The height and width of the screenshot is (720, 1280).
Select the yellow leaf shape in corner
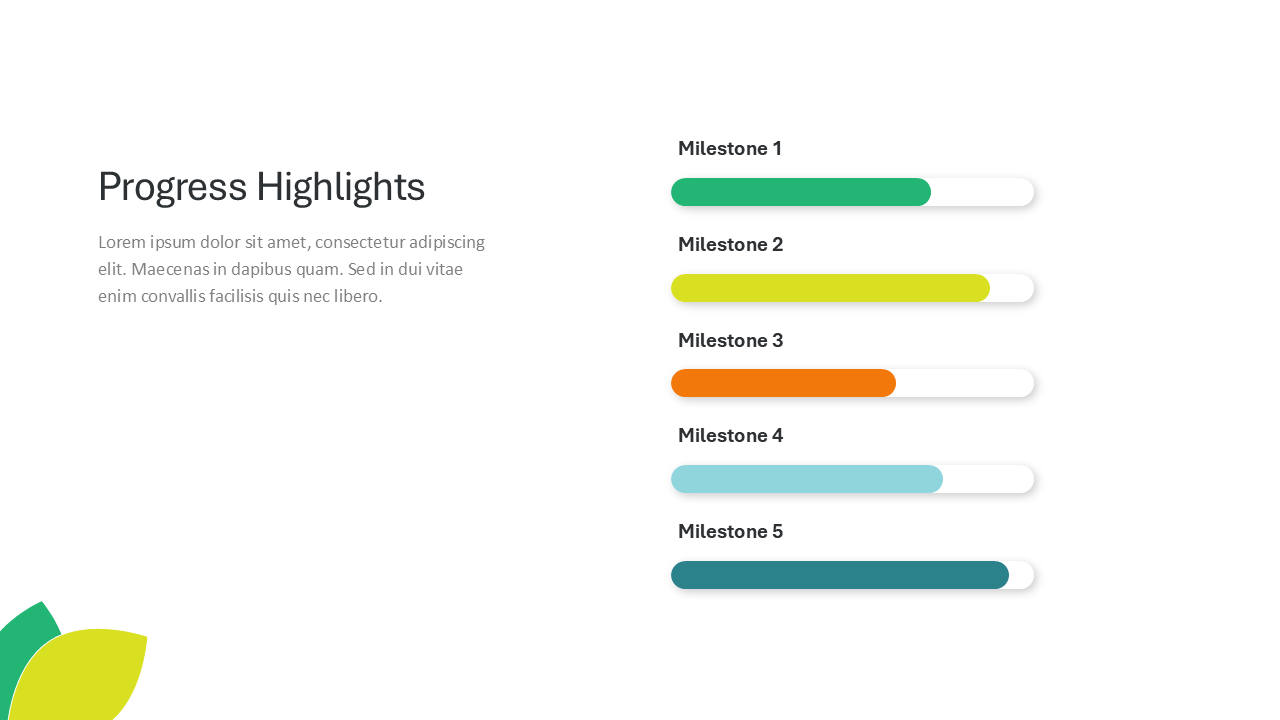click(85, 675)
